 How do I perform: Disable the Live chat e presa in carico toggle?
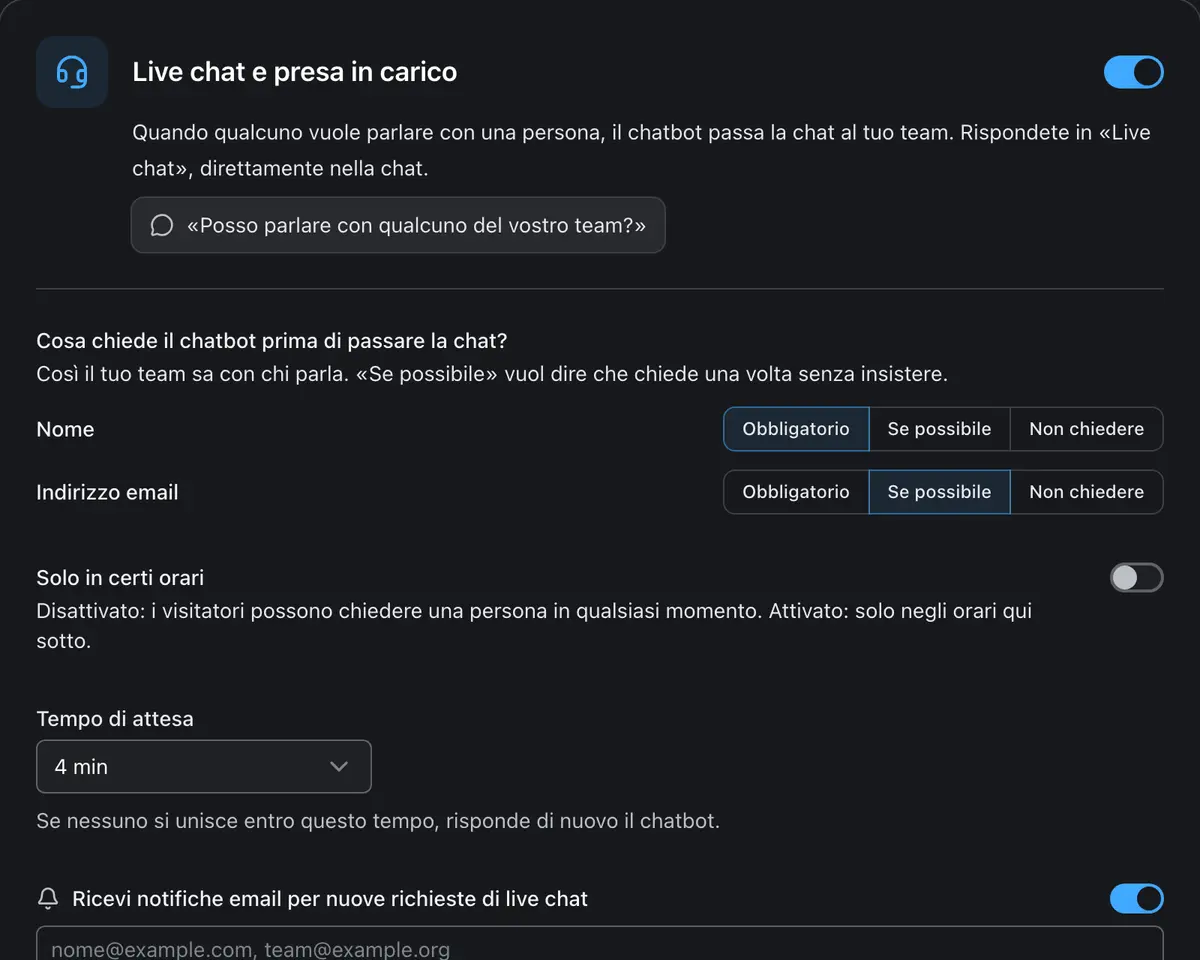pos(1133,72)
